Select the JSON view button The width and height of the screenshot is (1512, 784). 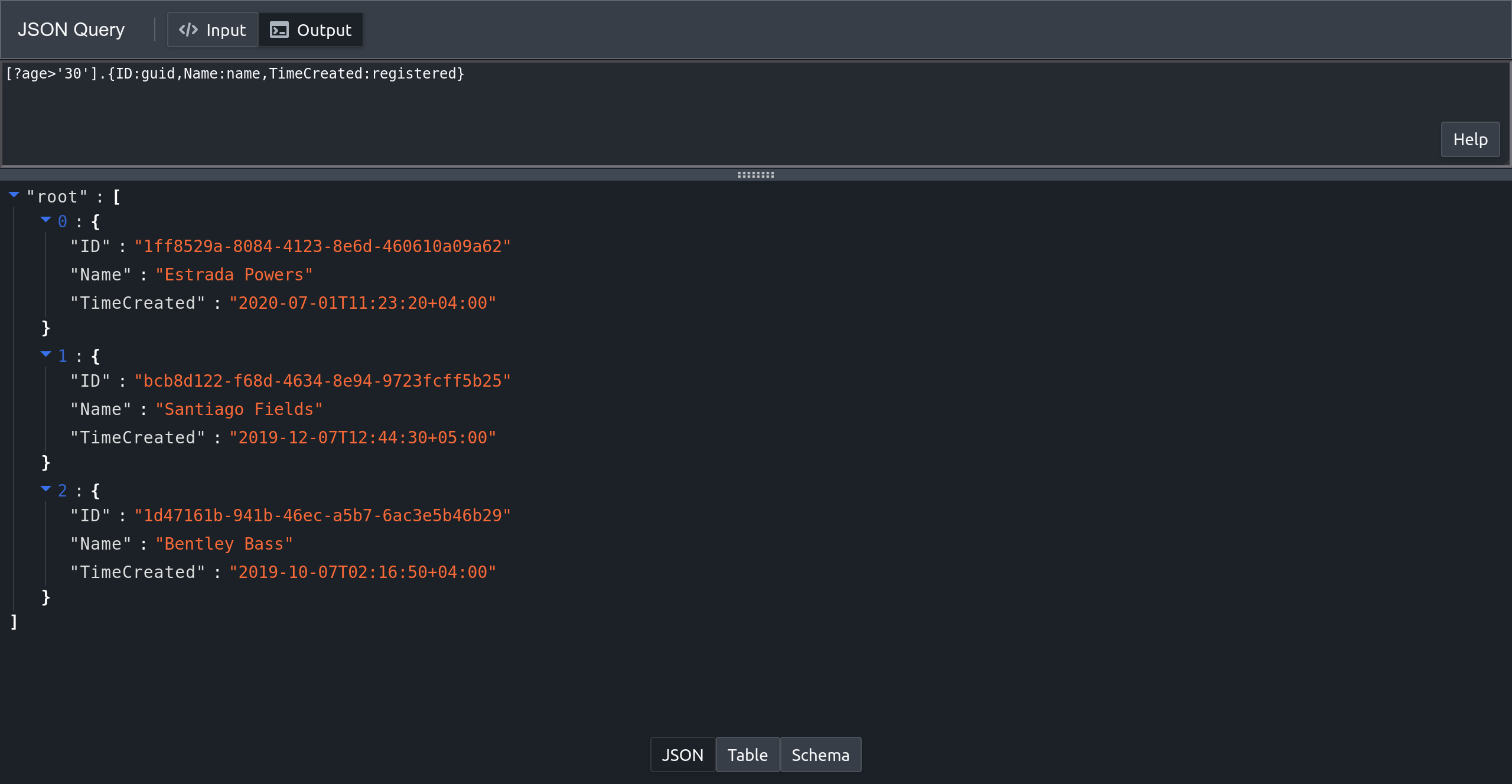pyautogui.click(x=682, y=754)
